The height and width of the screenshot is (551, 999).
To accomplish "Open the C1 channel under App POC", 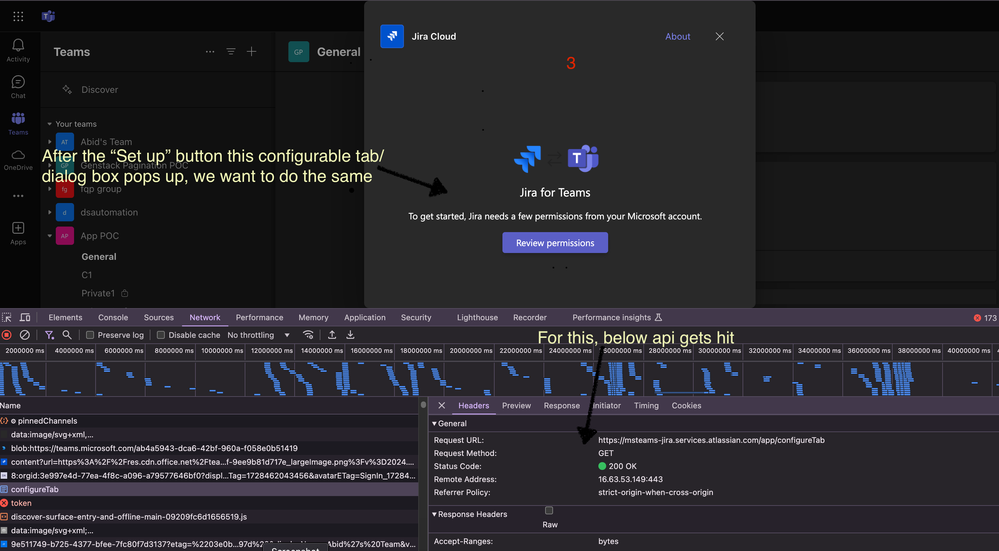I will coord(87,275).
